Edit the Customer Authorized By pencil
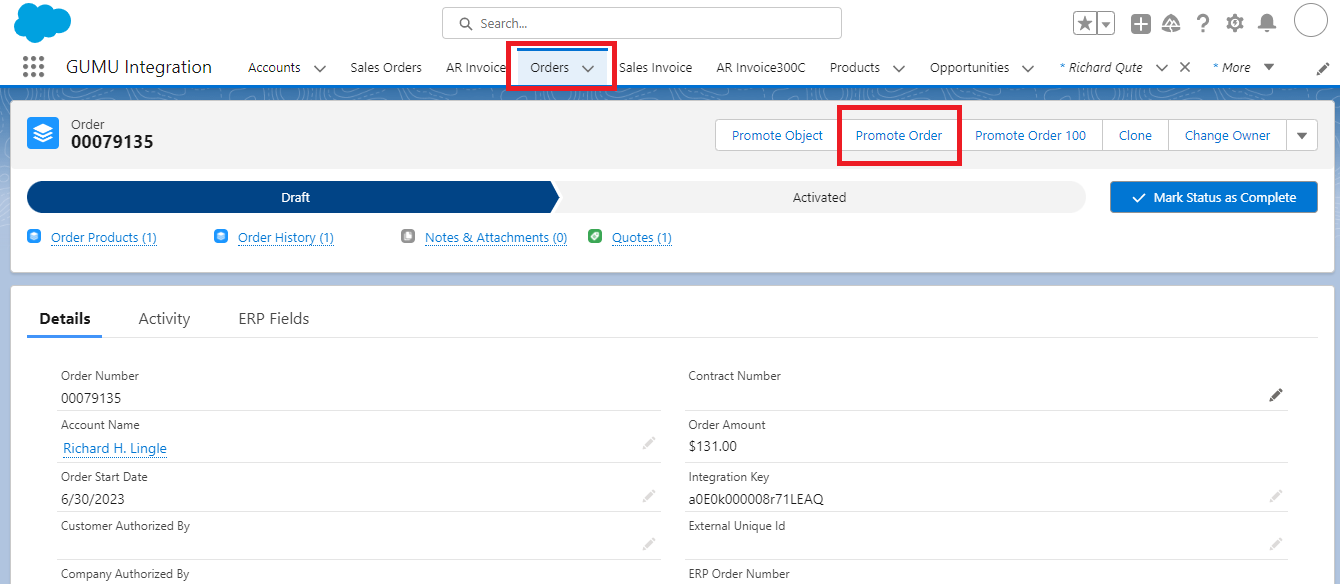 click(x=649, y=544)
